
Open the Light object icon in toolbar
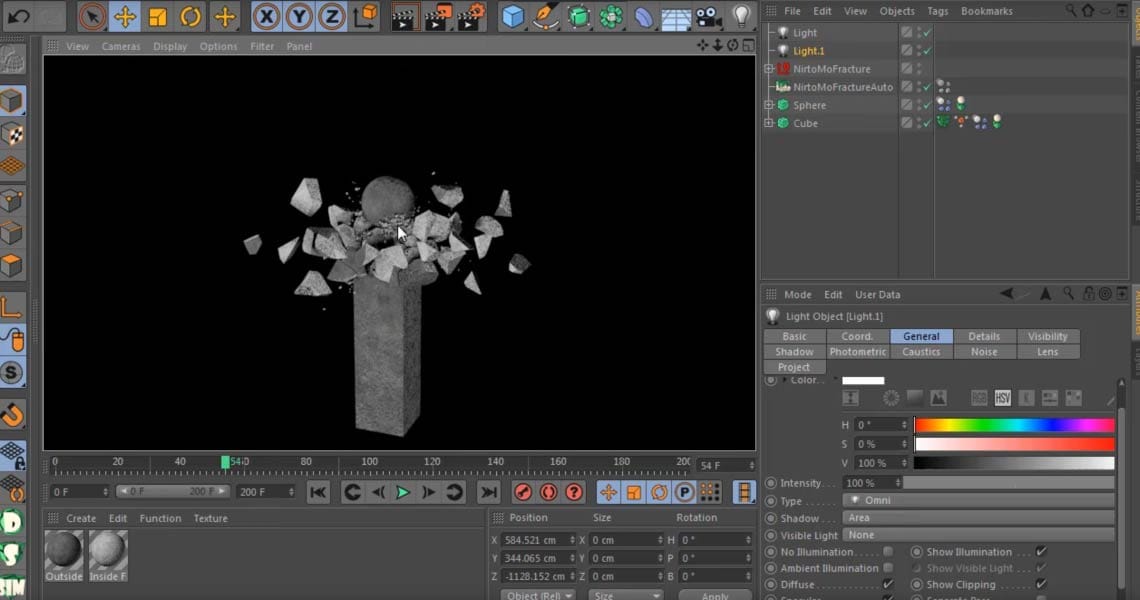741,17
